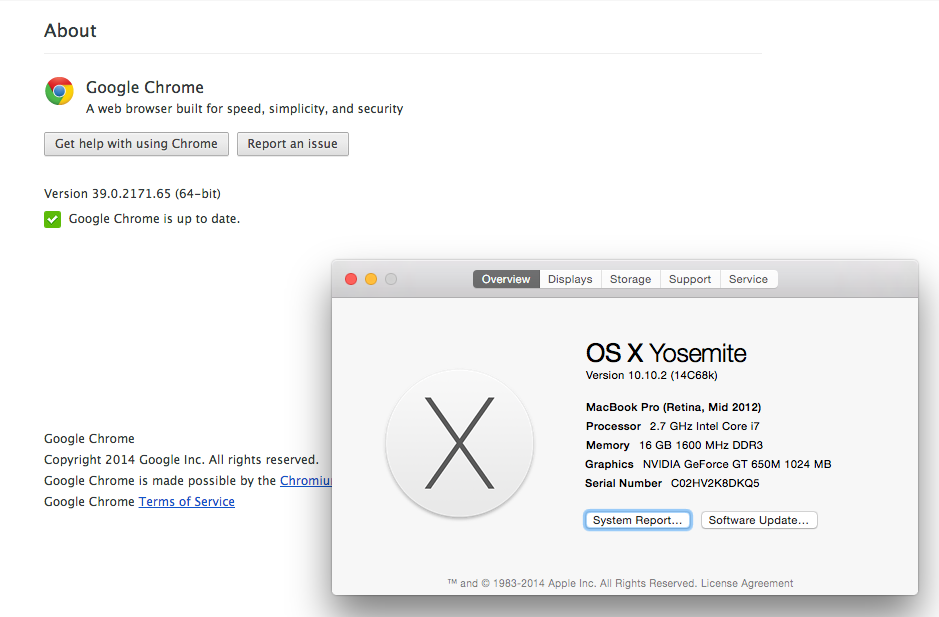Go to the Support tab
This screenshot has width=939, height=617.
[x=690, y=279]
